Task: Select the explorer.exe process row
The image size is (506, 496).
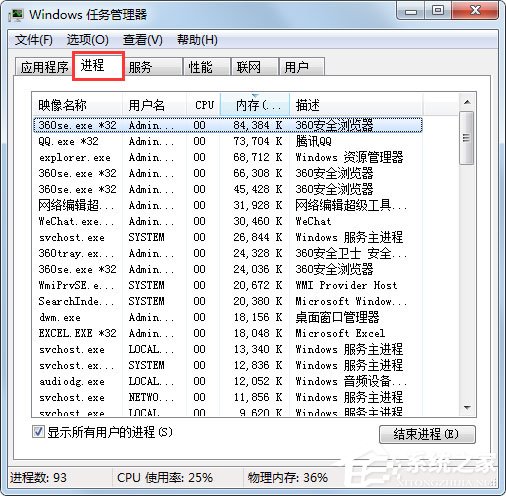Action: (x=228, y=157)
